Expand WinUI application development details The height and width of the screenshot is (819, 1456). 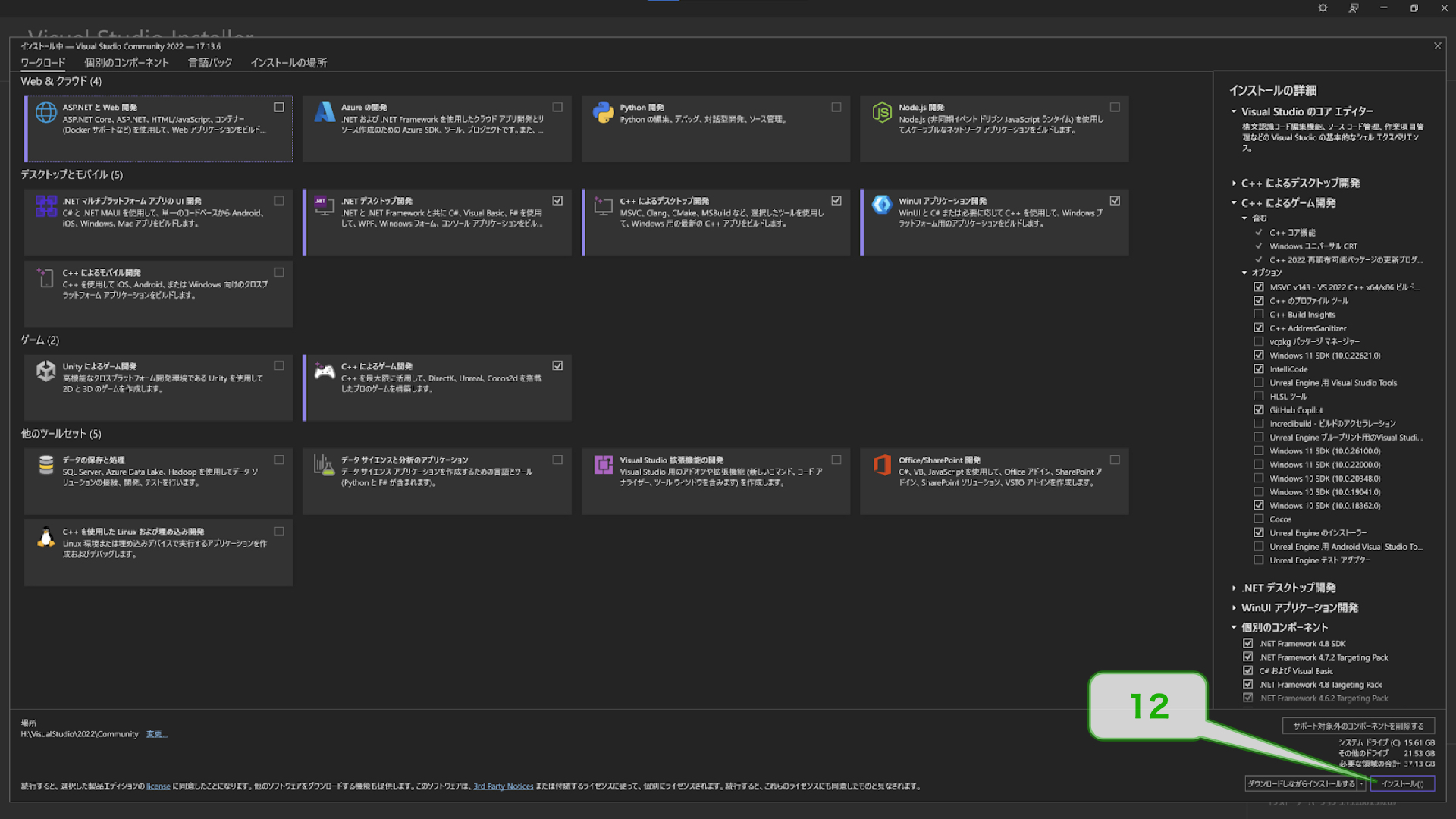pyautogui.click(x=1234, y=607)
